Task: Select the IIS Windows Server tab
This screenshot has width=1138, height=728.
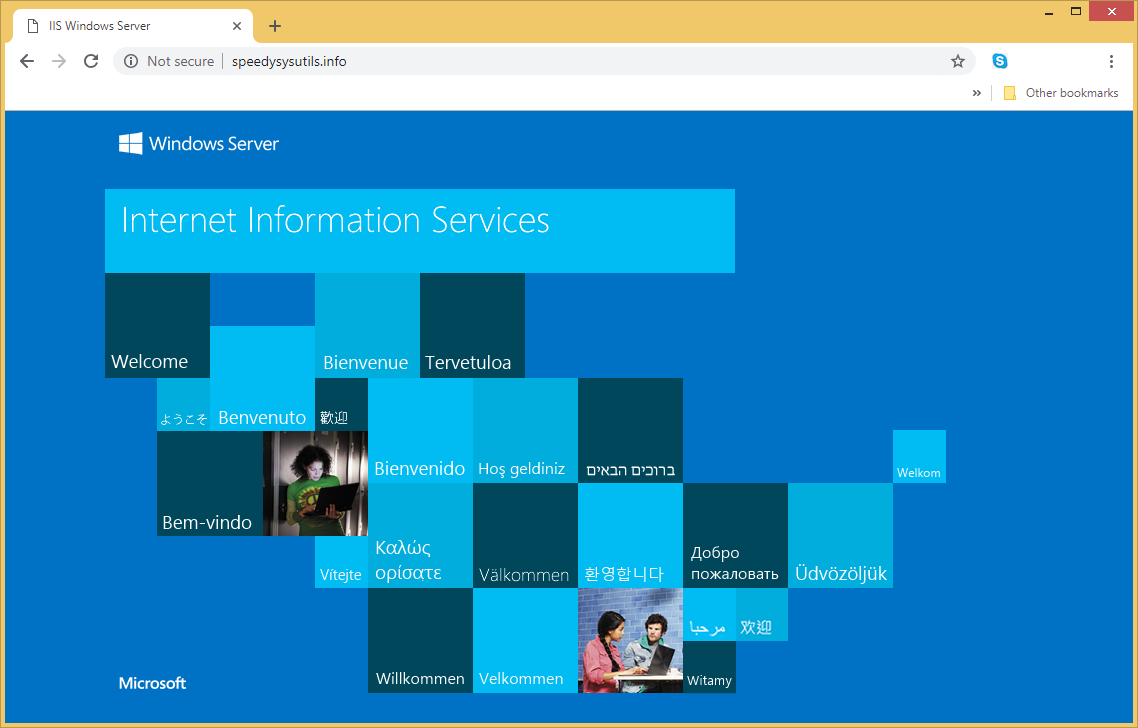Action: pyautogui.click(x=120, y=26)
